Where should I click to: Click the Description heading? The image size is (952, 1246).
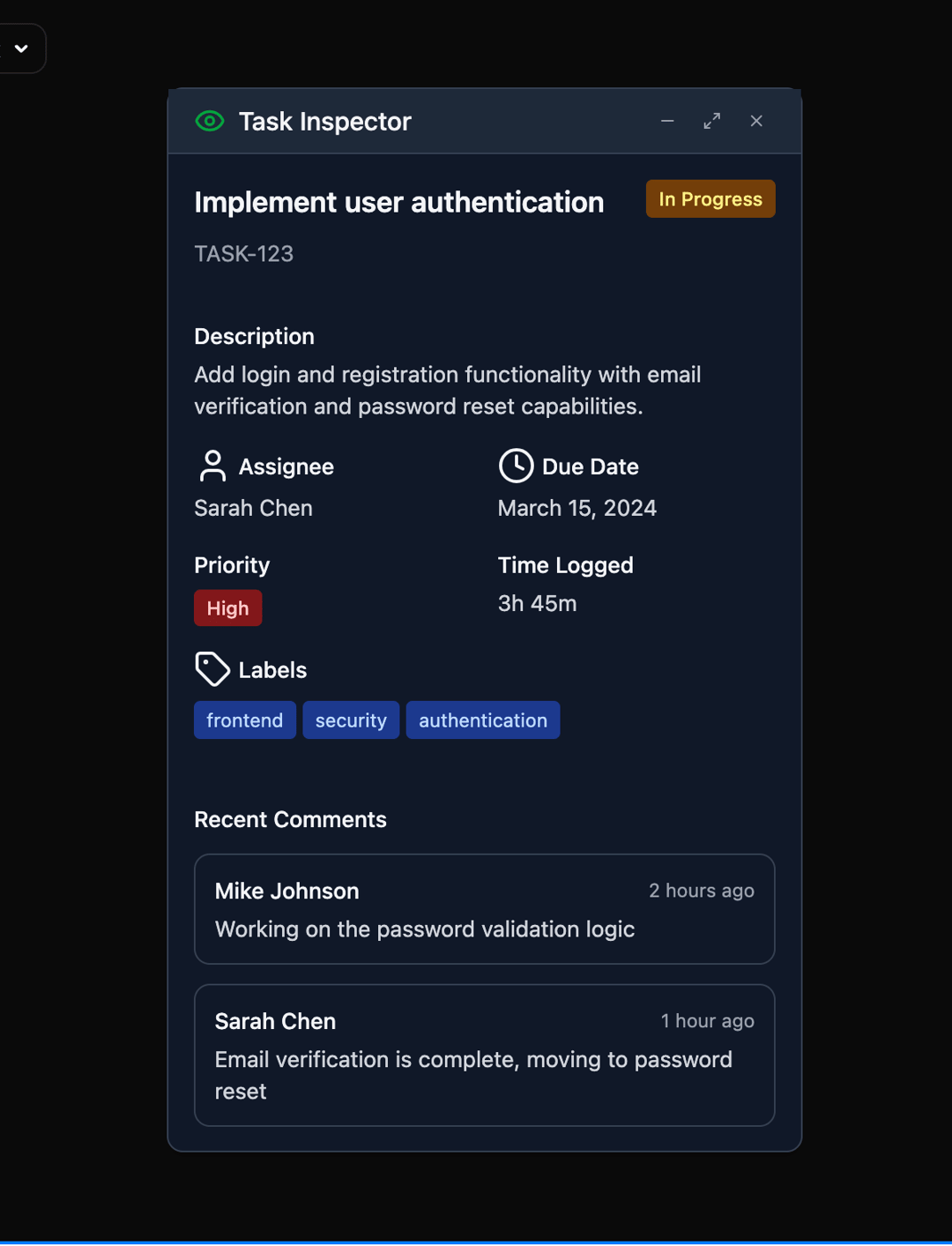[x=255, y=336]
